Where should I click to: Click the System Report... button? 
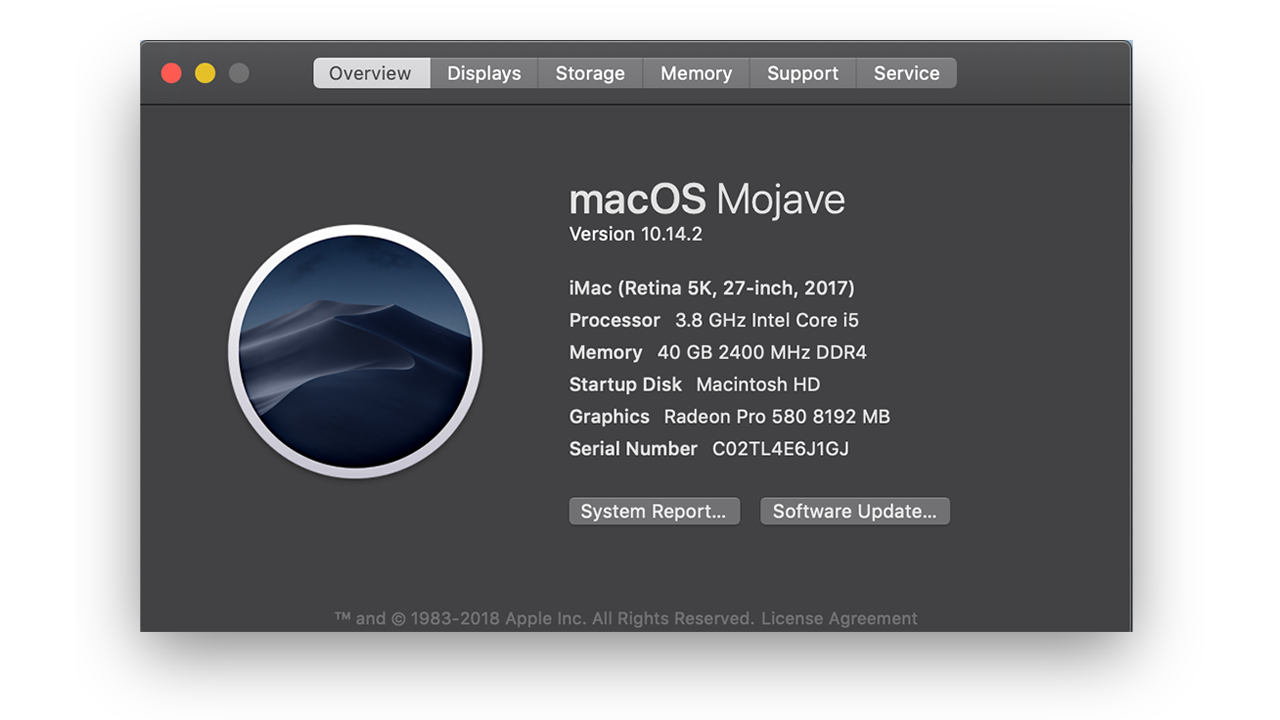654,511
